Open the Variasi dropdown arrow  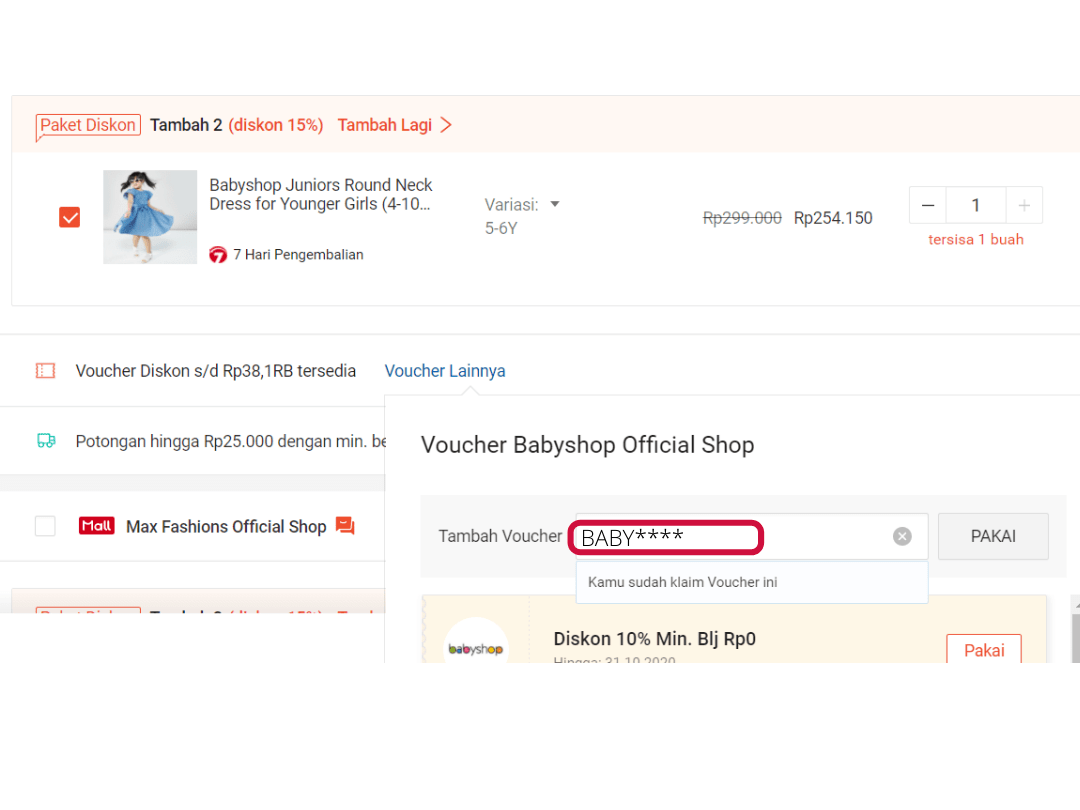[555, 204]
